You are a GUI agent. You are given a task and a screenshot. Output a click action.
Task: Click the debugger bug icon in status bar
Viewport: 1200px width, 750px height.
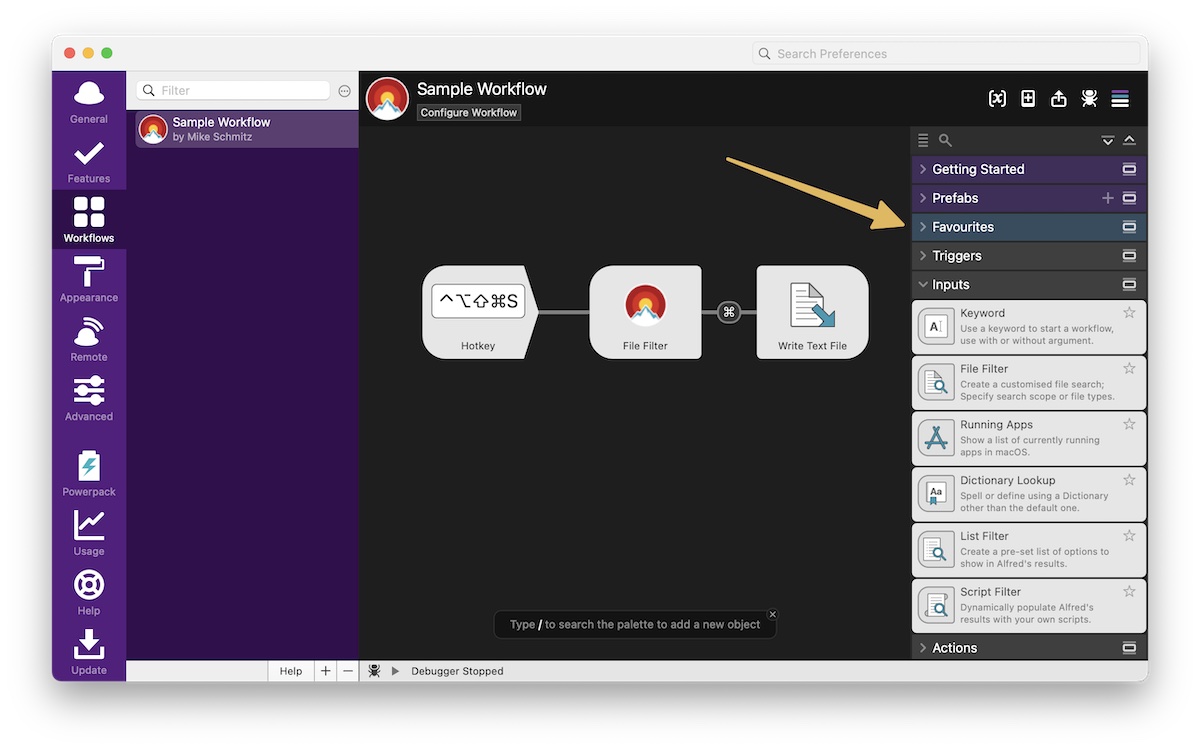(x=374, y=671)
